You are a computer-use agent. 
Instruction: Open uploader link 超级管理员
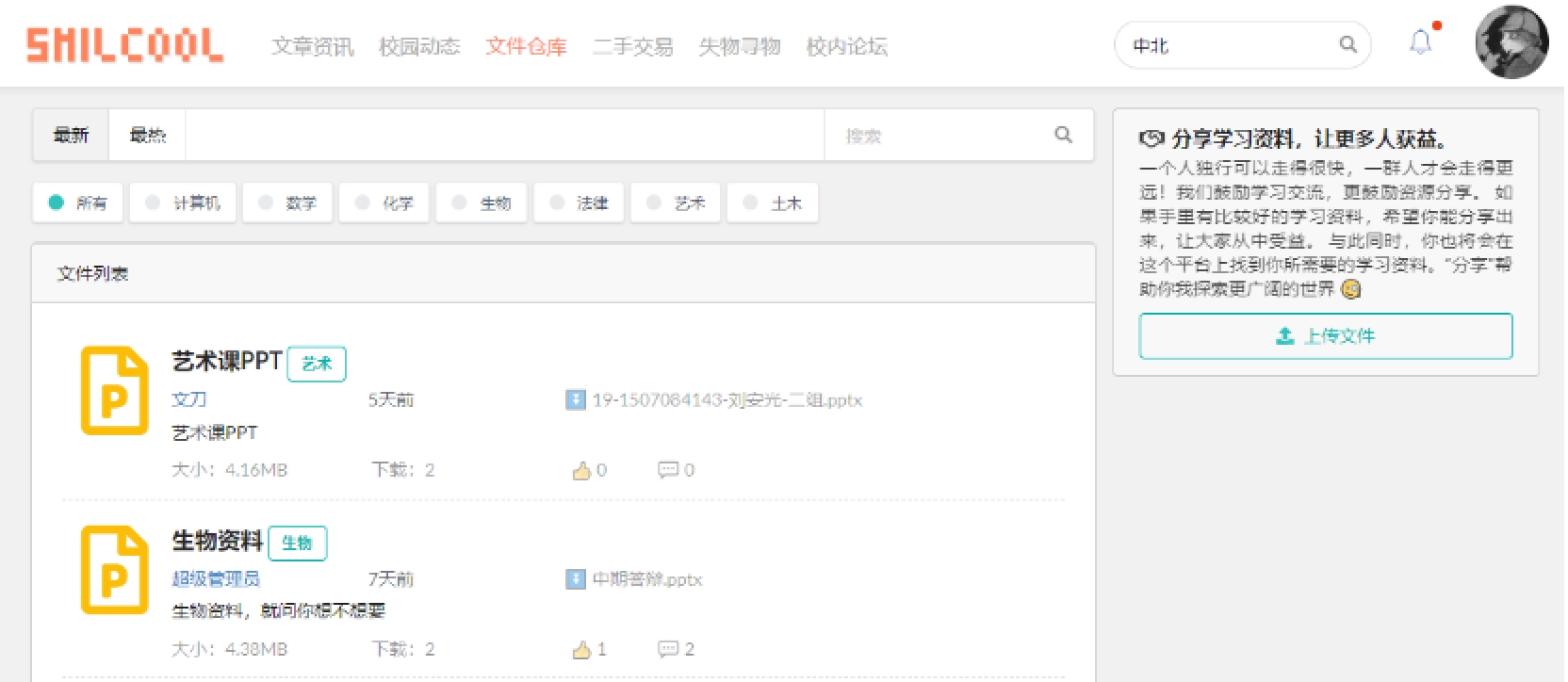[216, 579]
